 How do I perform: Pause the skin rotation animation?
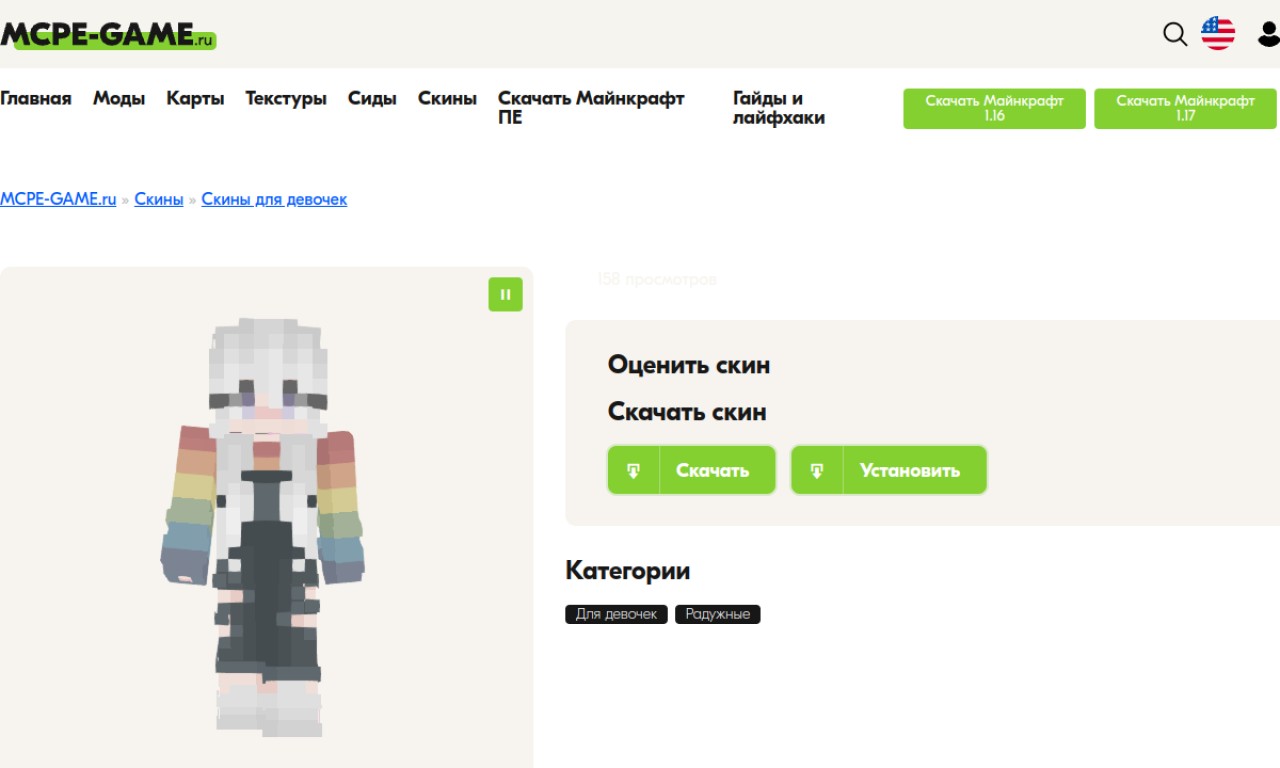[x=505, y=294]
